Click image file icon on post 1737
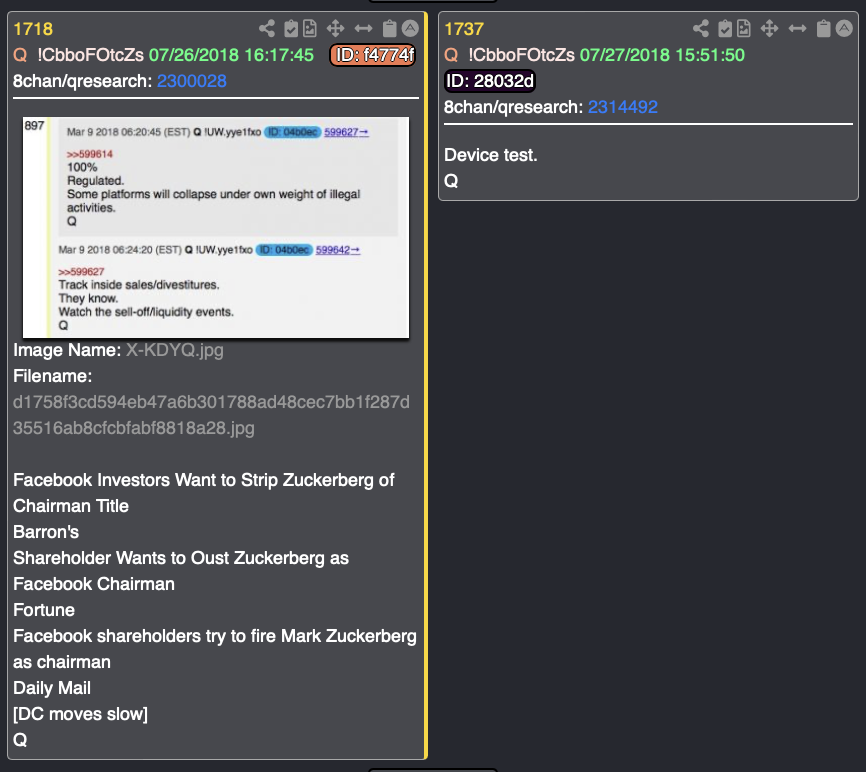 [x=744, y=29]
